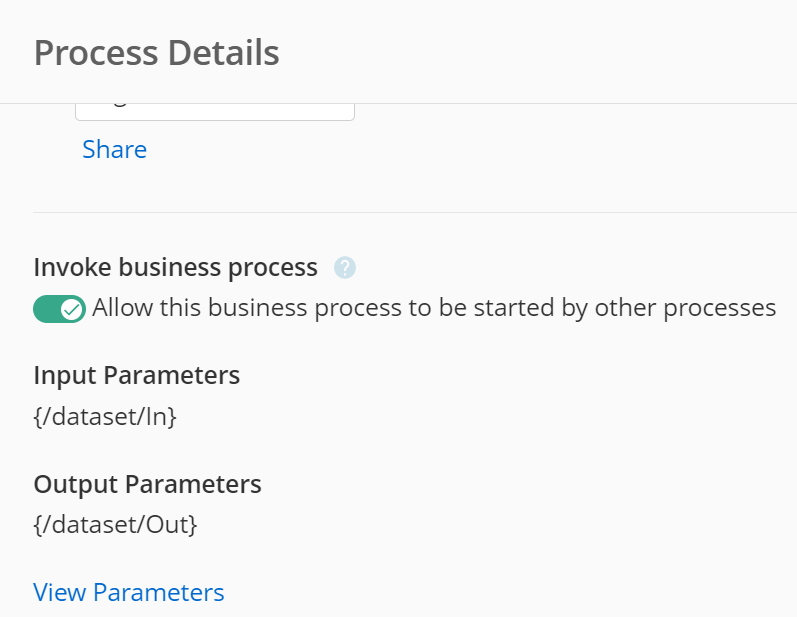Click the {/dataset/In} input parameter value
Viewport: 797px width, 617px height.
pos(105,416)
